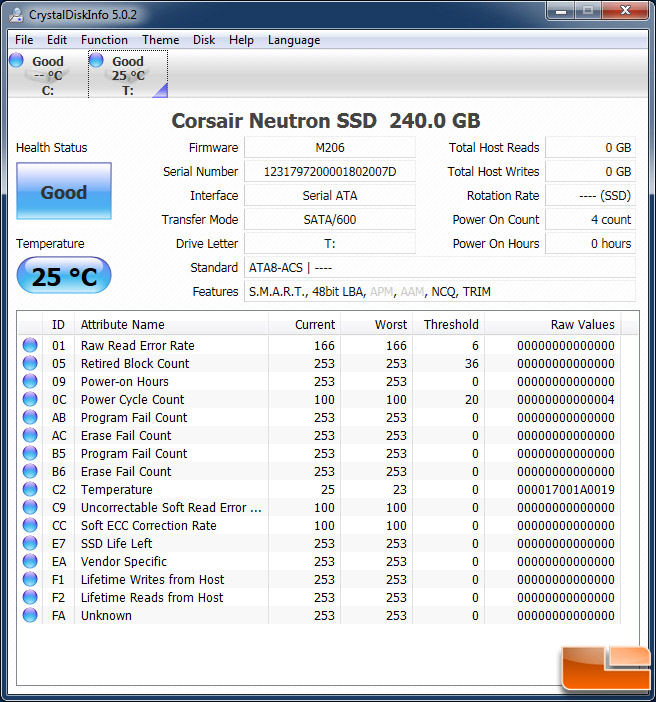Select the Raw Read Error Rate row text
The width and height of the screenshot is (656, 702).
point(137,346)
